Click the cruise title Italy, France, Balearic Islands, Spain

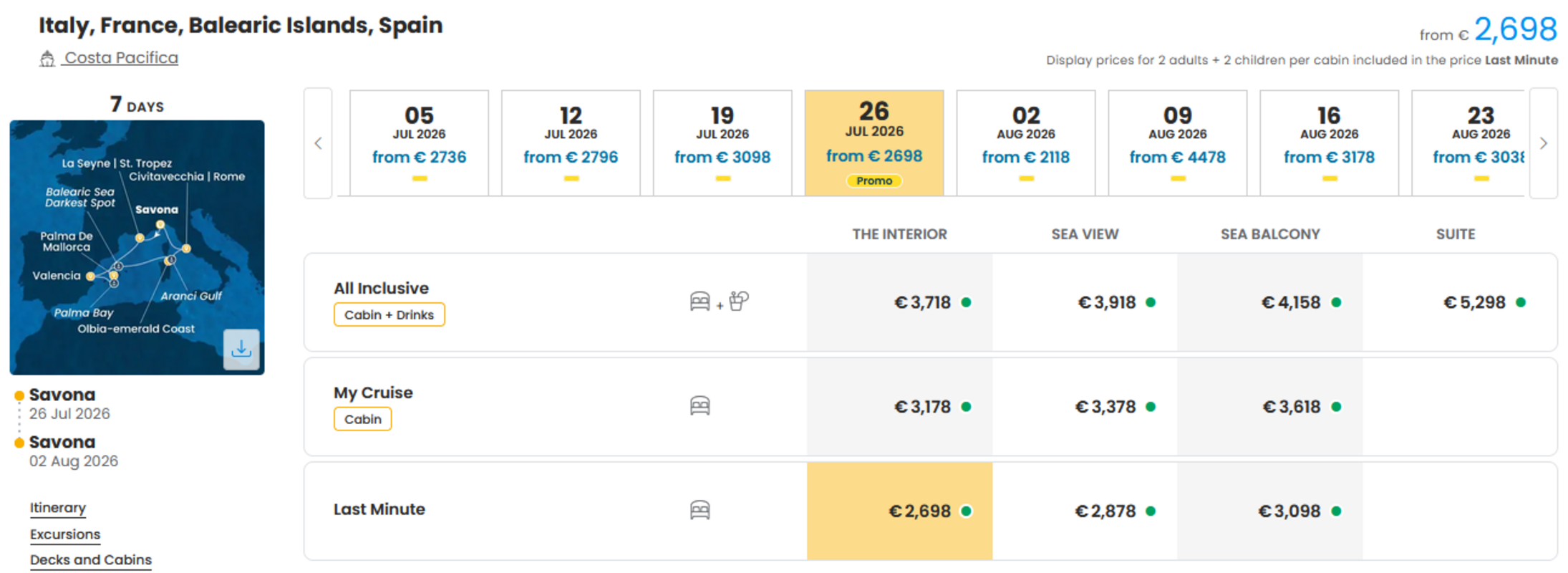241,25
